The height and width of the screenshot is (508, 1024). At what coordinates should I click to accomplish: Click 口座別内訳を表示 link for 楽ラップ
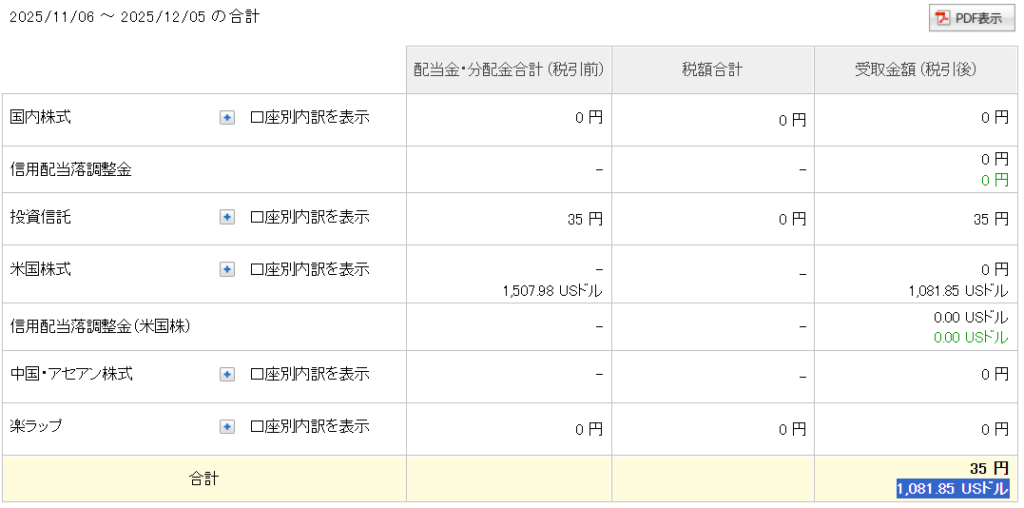point(309,427)
